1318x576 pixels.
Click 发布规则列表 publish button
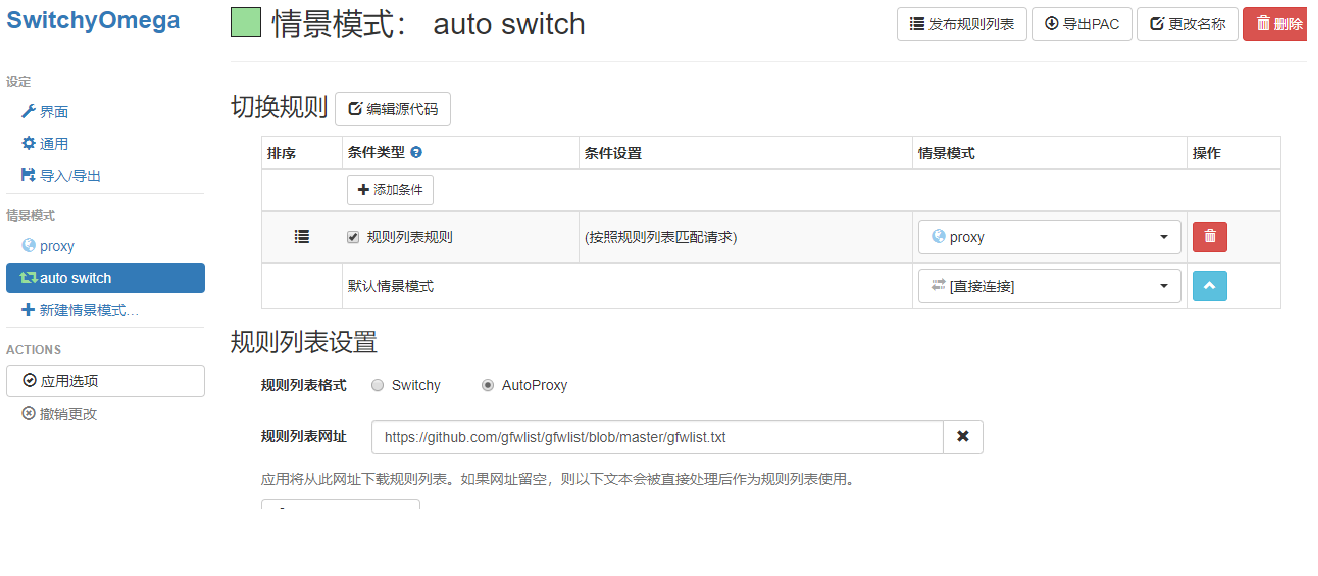962,24
